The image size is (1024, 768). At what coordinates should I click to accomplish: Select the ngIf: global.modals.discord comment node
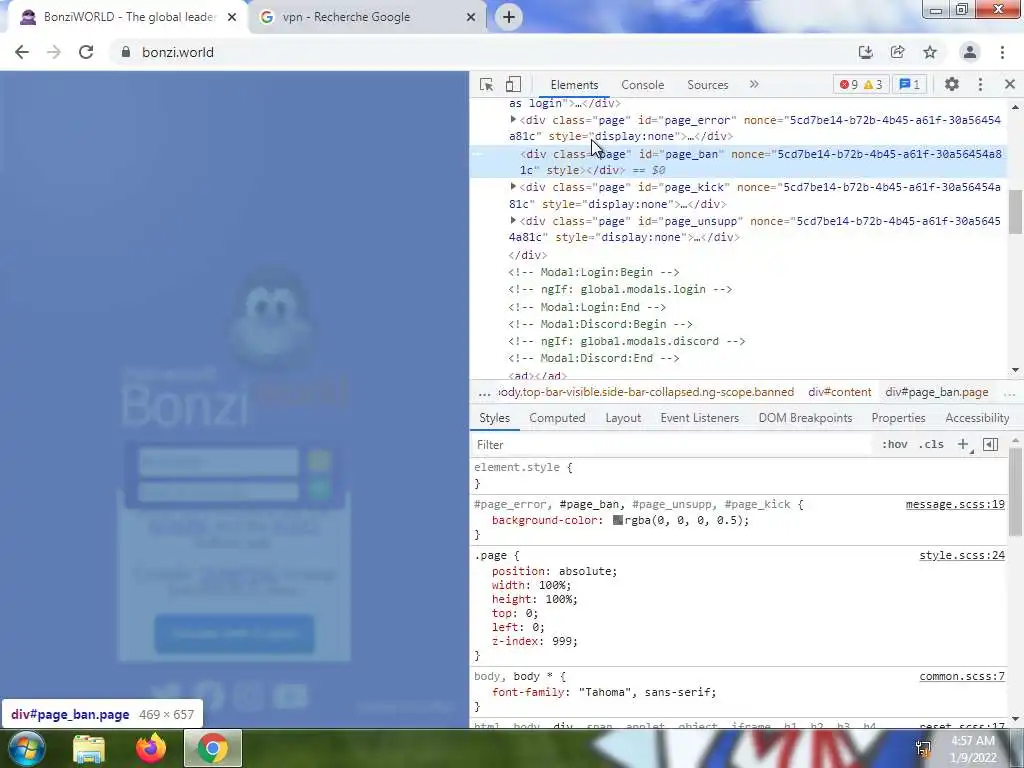[x=626, y=342]
